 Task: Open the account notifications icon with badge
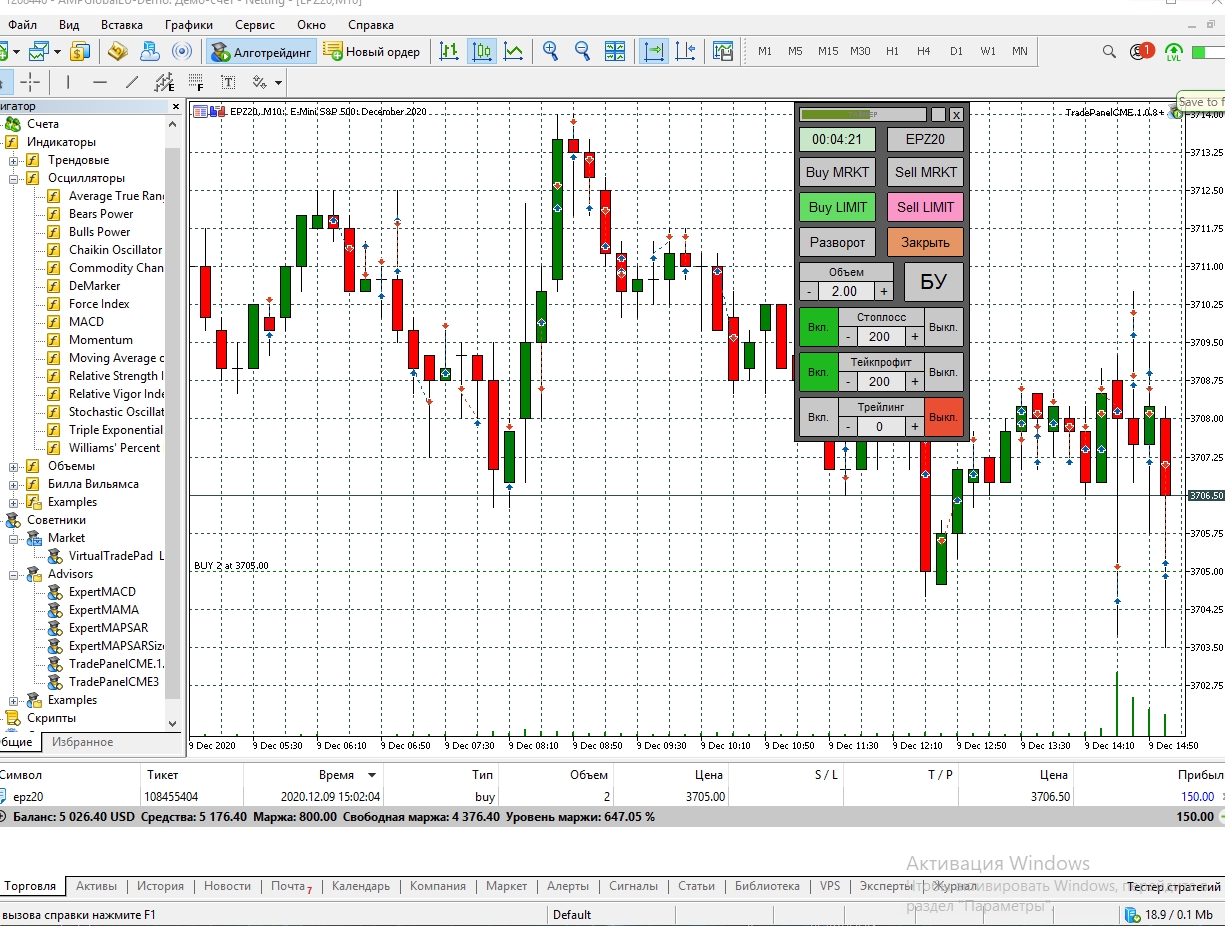coord(1141,51)
